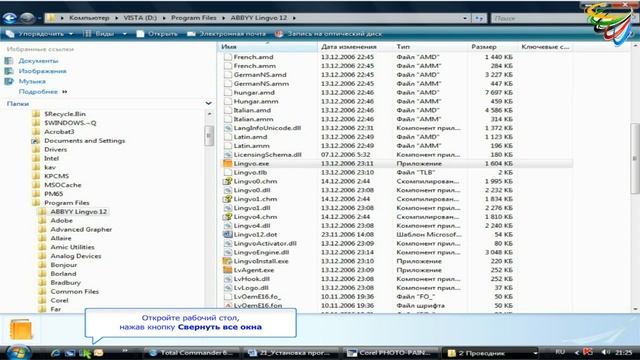Click the file list vertical scrollbar thumb

click(635, 157)
